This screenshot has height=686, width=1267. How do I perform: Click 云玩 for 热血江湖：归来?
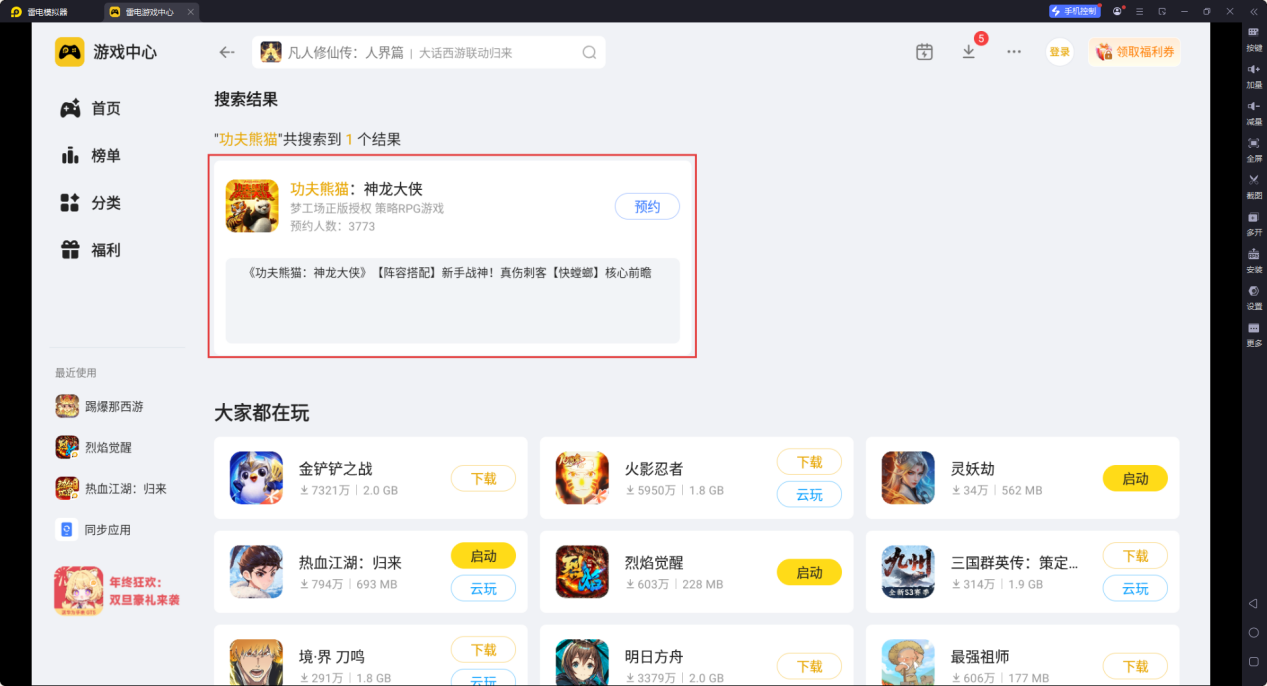(483, 588)
